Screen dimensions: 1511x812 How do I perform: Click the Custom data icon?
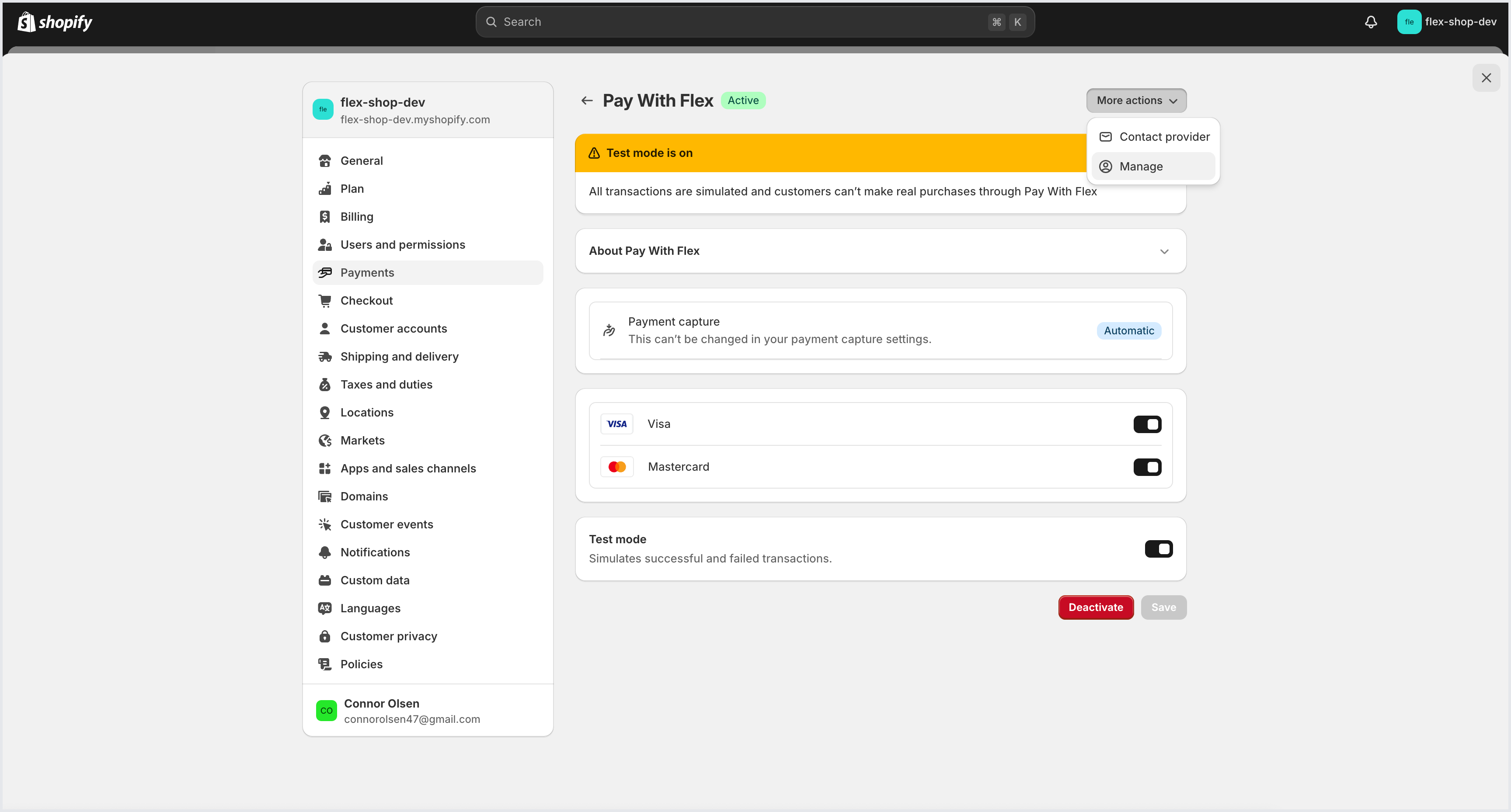324,580
